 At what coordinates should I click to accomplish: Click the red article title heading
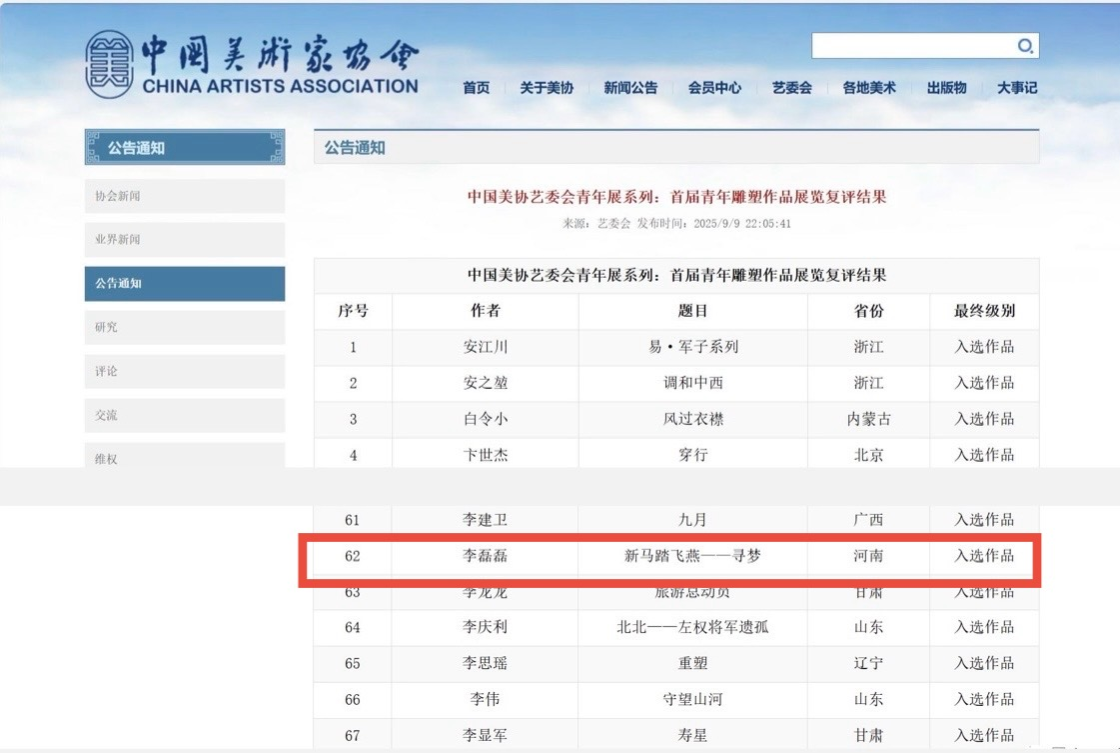coord(676,196)
